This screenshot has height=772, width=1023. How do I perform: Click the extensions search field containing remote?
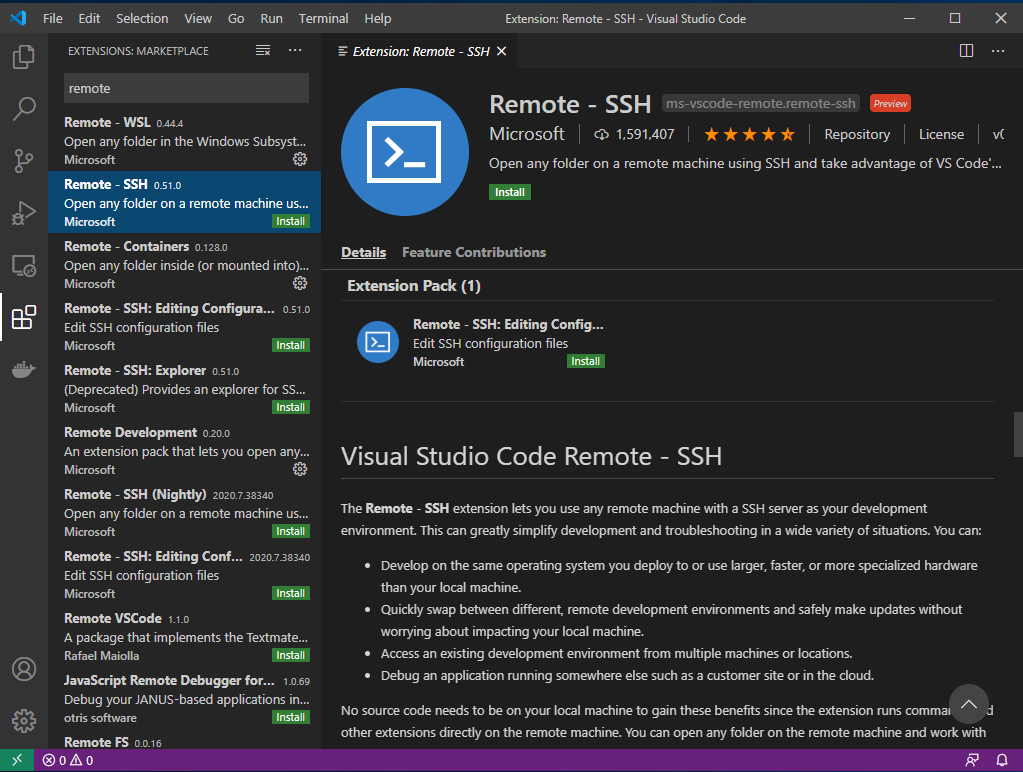(x=187, y=88)
